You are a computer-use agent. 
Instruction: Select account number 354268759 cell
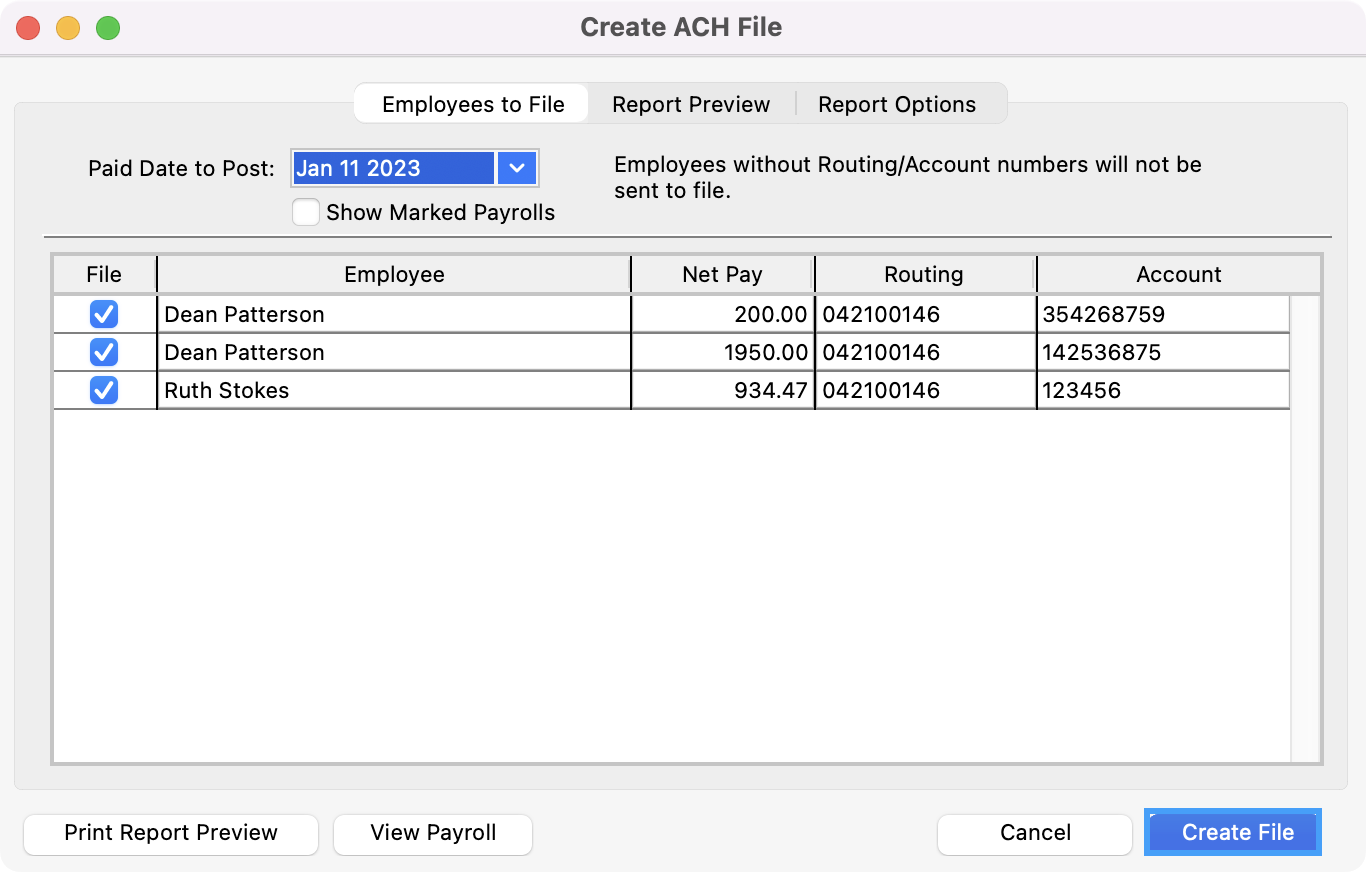tap(1162, 314)
